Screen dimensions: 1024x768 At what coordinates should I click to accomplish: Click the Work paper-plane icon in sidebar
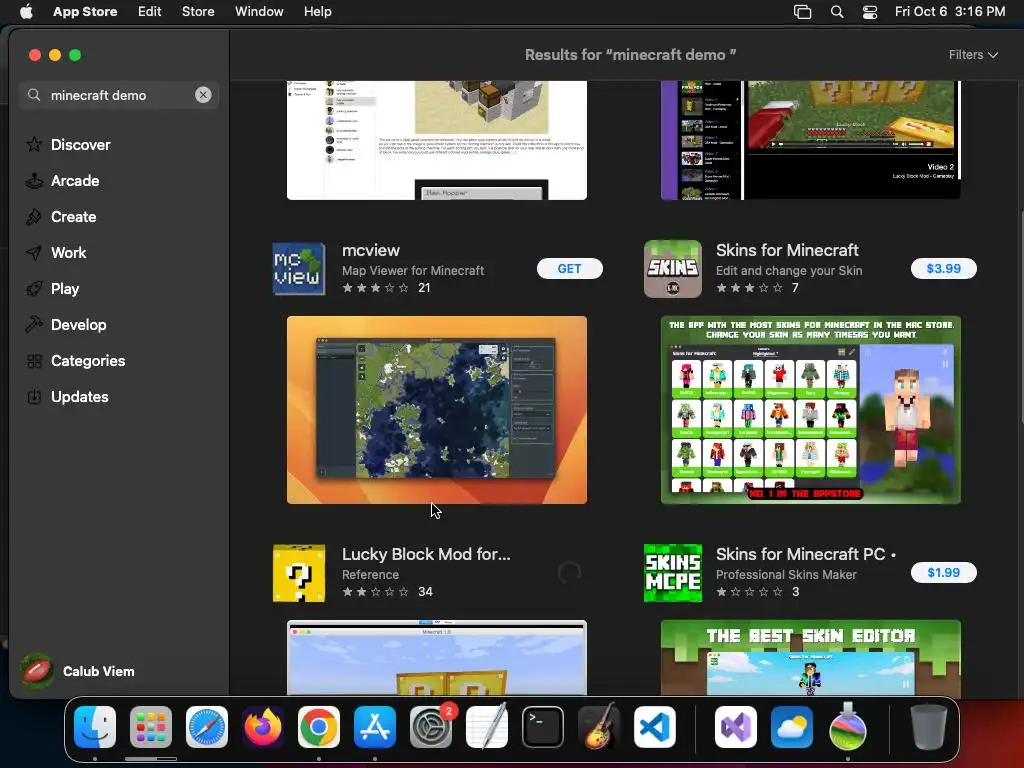coord(34,253)
